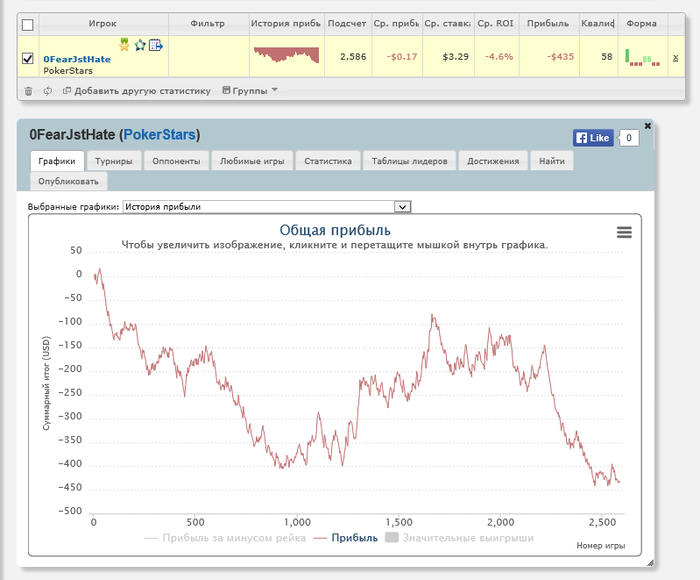
Task: Click the 2,586 count value
Action: click(353, 57)
